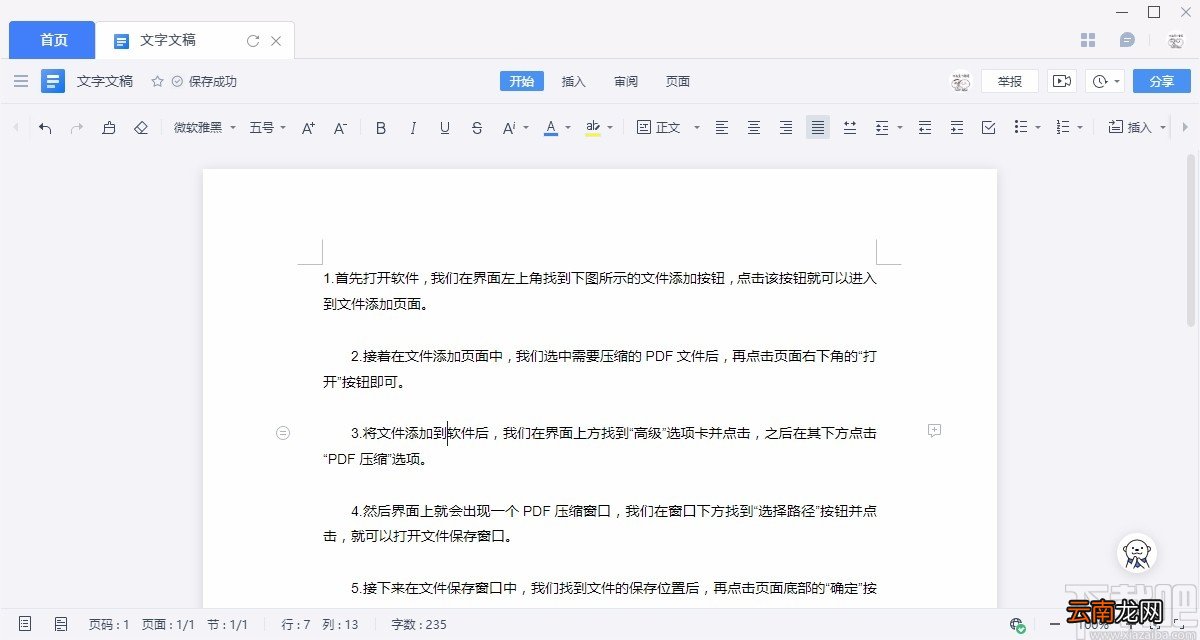Start presentation mode with camera icon
Screen dimensions: 1200x640
[x=1062, y=81]
